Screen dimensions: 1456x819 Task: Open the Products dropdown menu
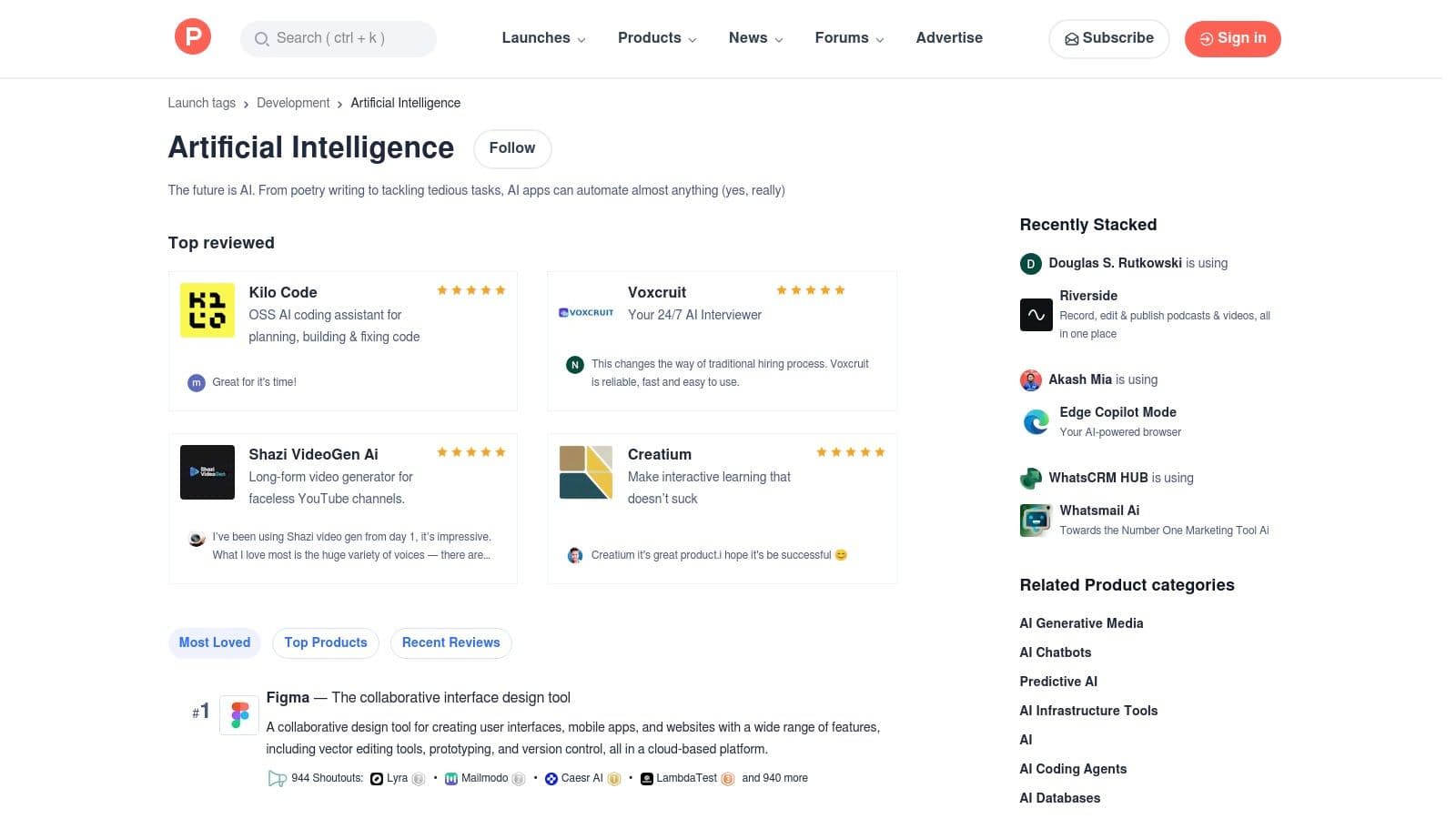(x=656, y=37)
